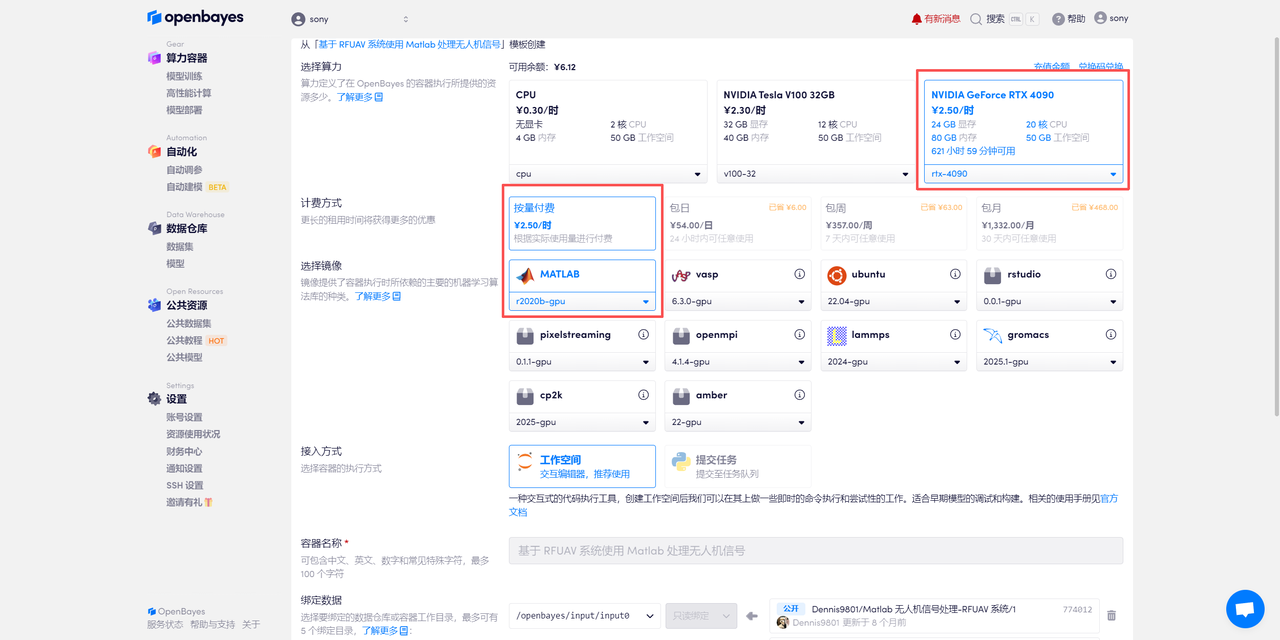Open the template link 基于 RFUAV 系统使用 Matlab

(410, 45)
